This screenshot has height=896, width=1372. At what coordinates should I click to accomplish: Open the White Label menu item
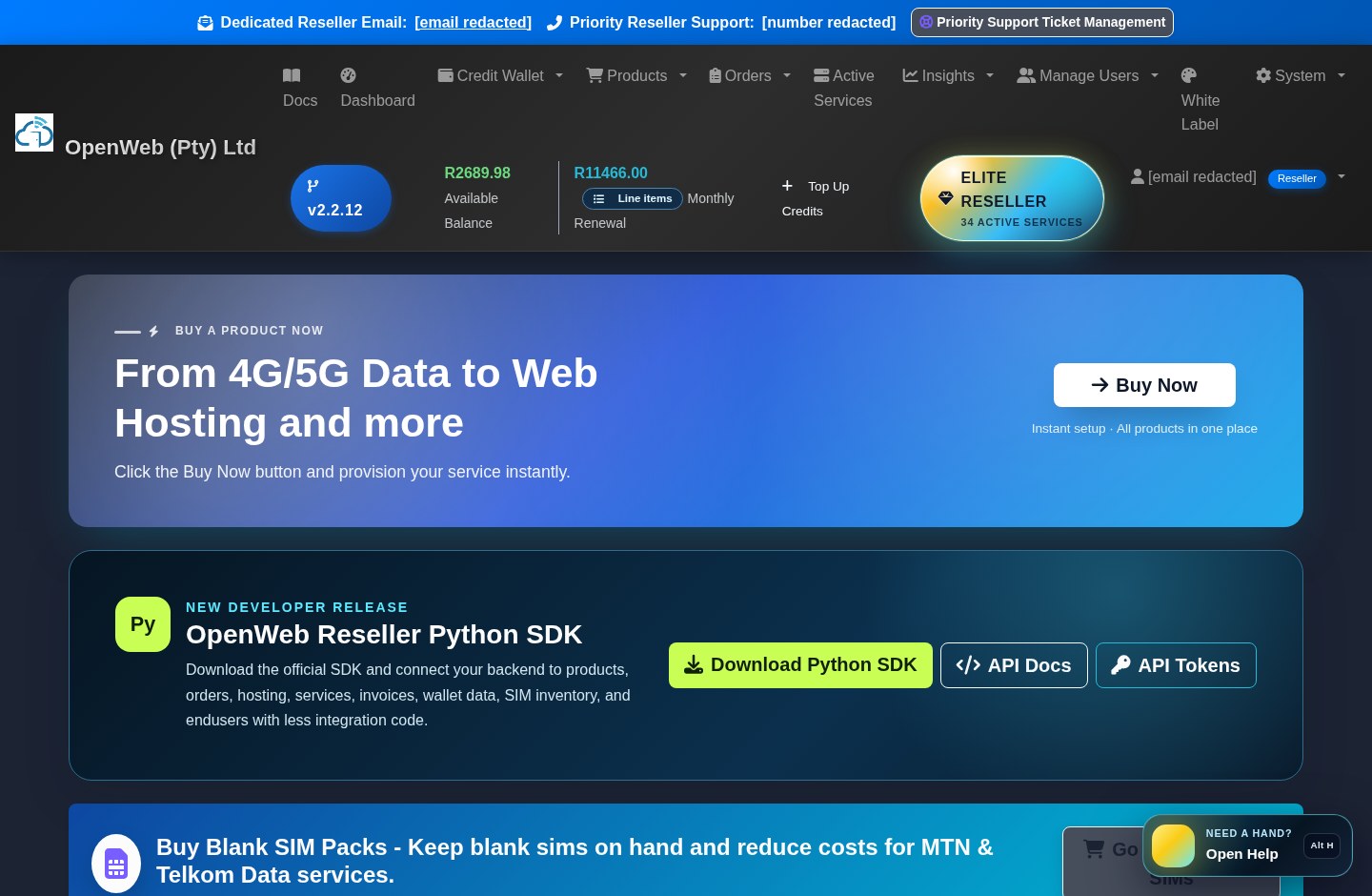pyautogui.click(x=1200, y=100)
